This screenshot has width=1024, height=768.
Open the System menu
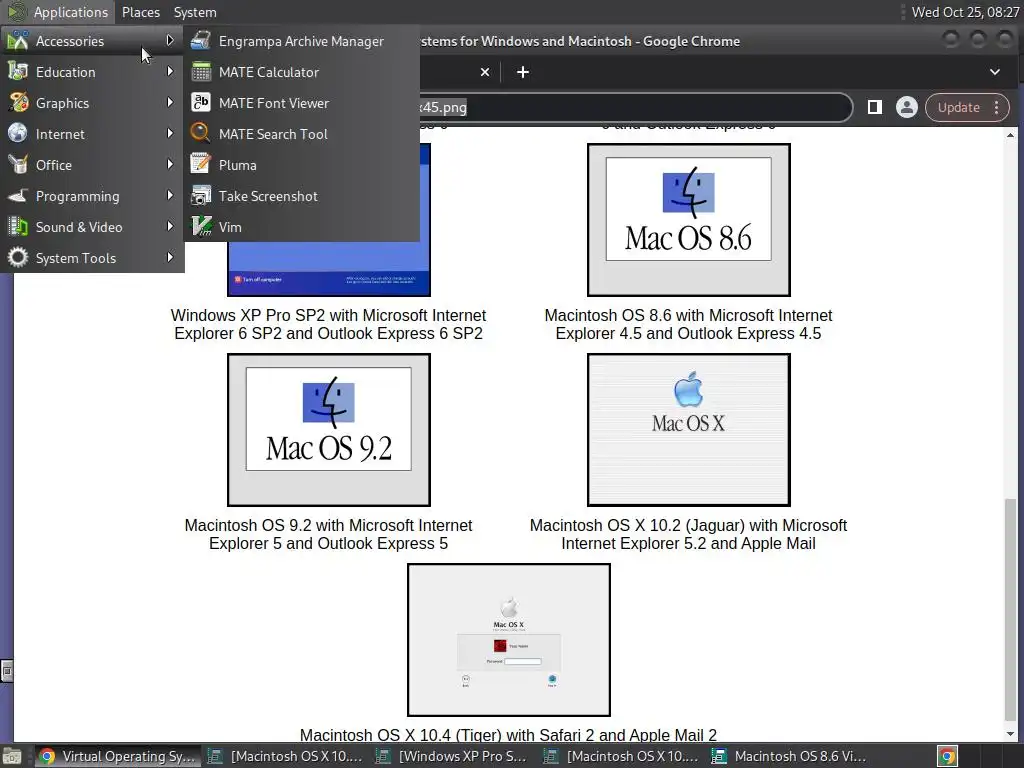click(195, 12)
